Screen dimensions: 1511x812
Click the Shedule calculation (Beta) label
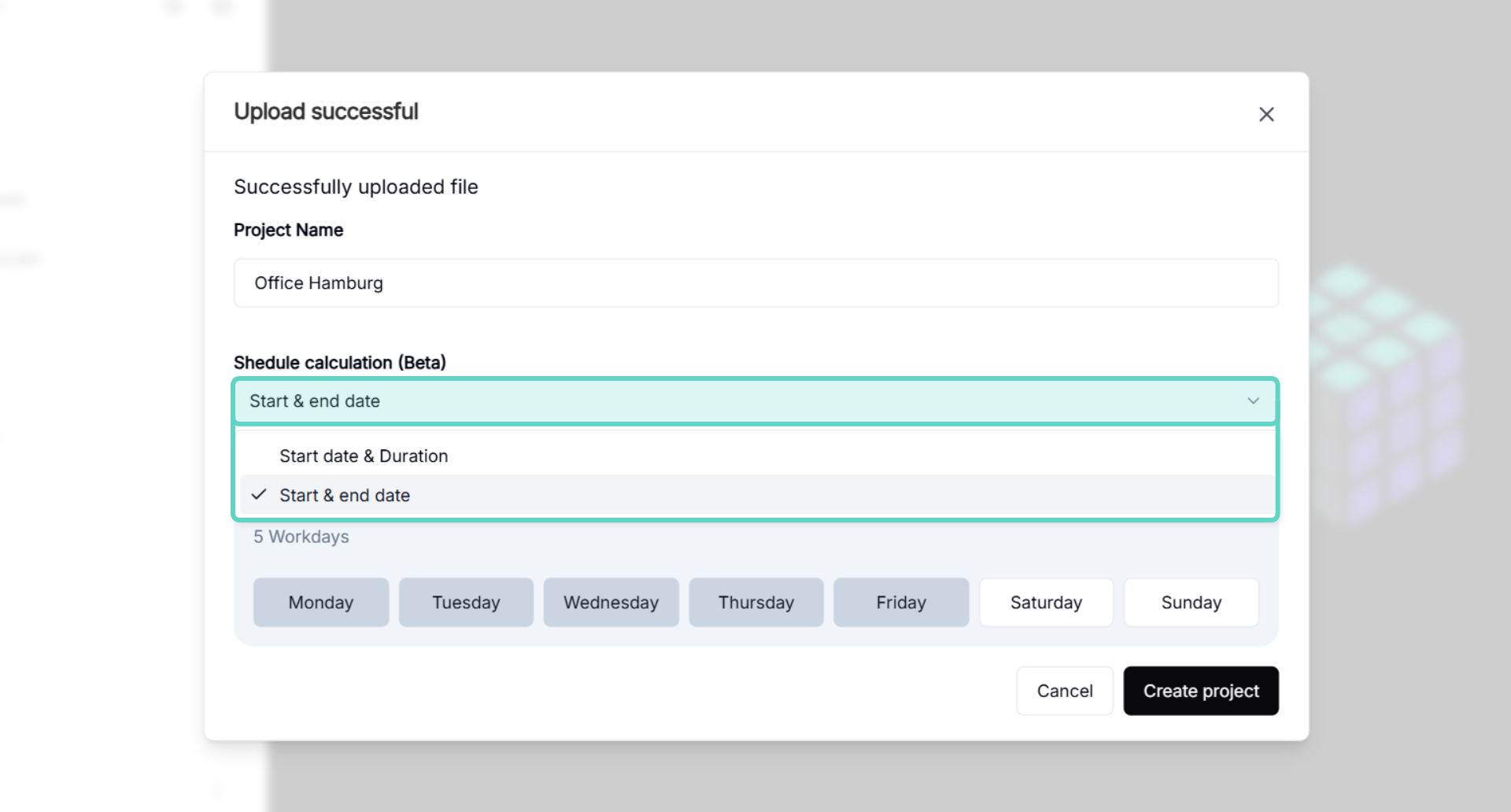(339, 363)
